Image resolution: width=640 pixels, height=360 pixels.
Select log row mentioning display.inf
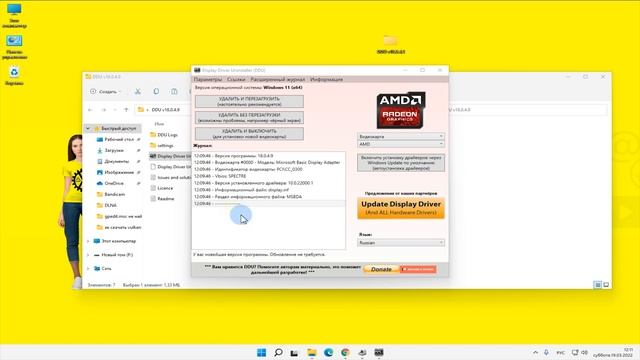tap(269, 190)
